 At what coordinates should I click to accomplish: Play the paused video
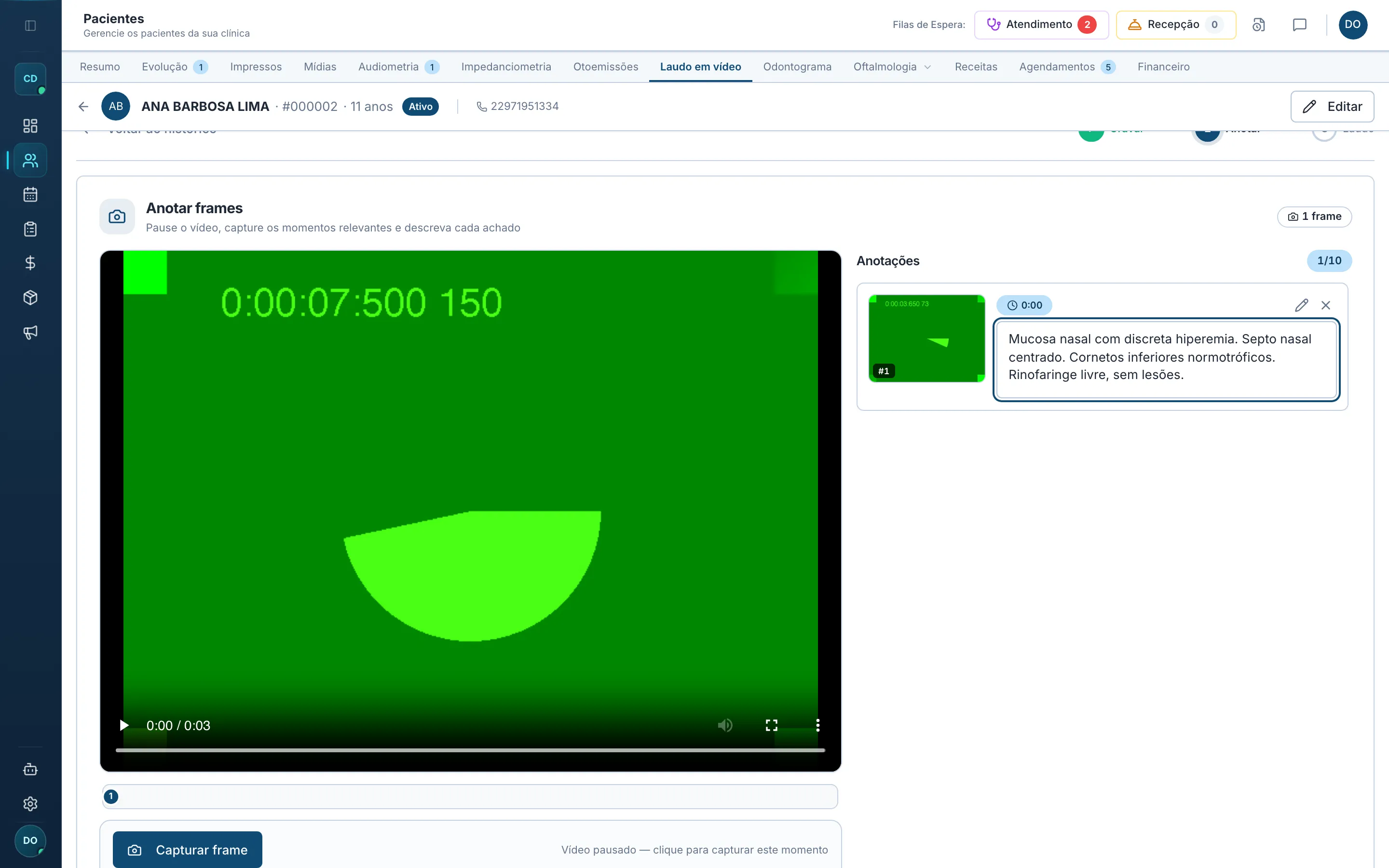point(123,725)
